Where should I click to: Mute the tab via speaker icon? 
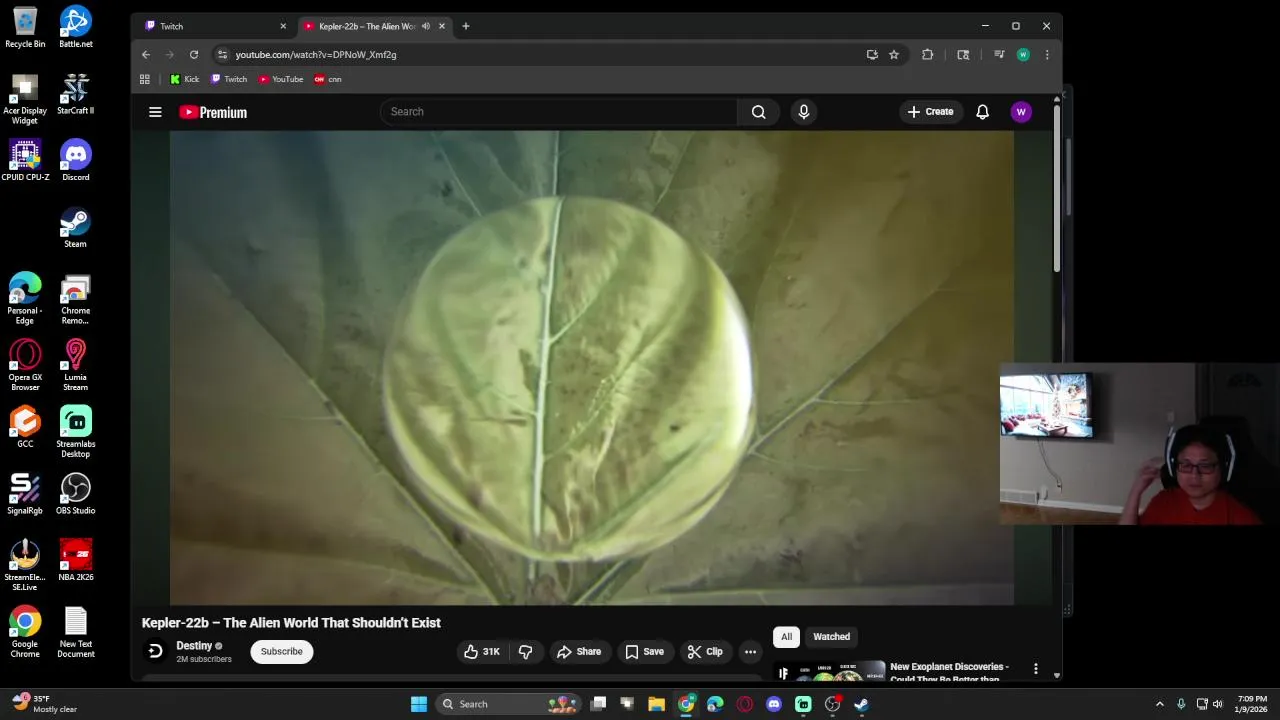coord(426,26)
